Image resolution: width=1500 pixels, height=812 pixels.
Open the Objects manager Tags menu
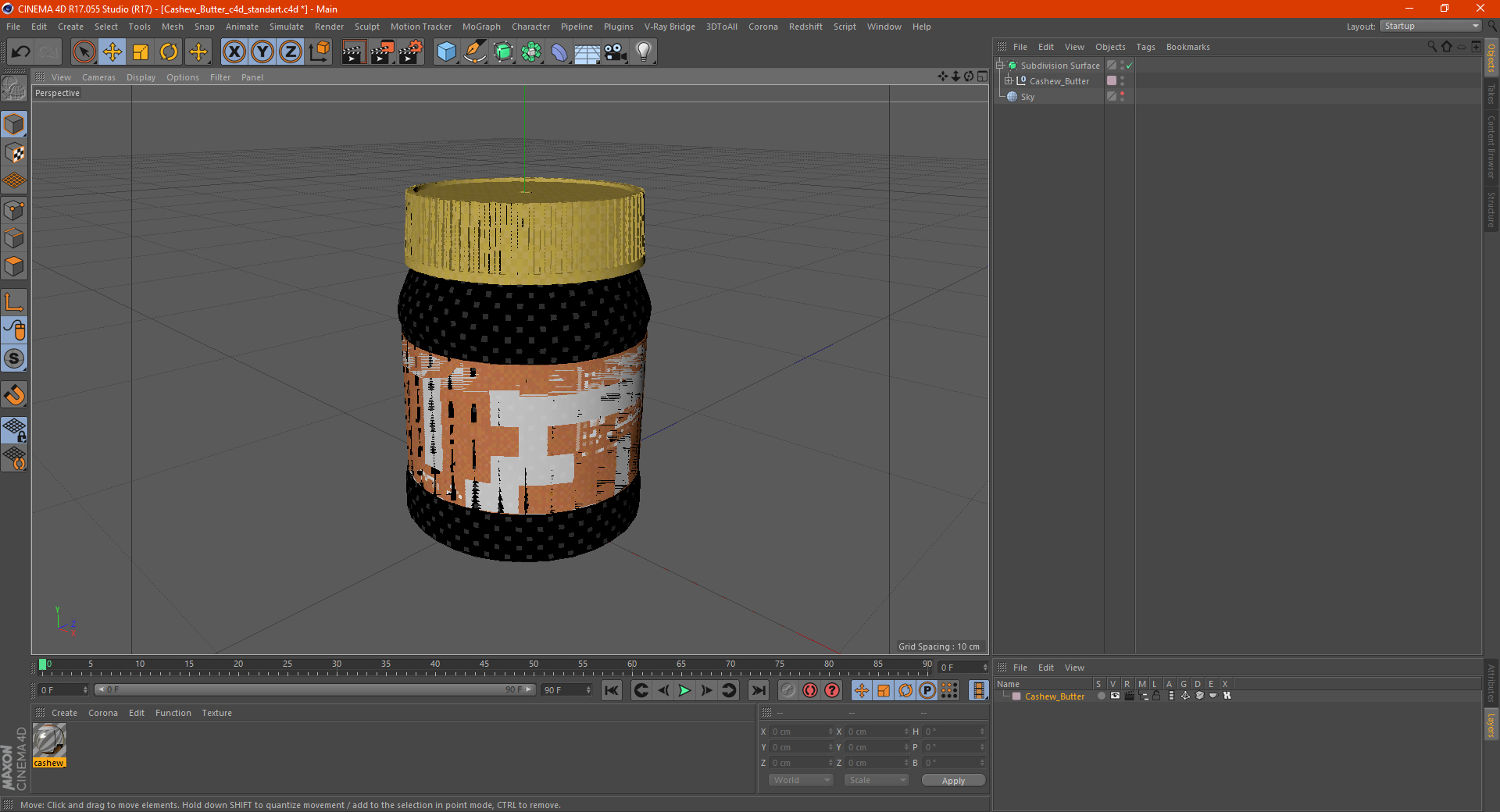tap(1145, 47)
